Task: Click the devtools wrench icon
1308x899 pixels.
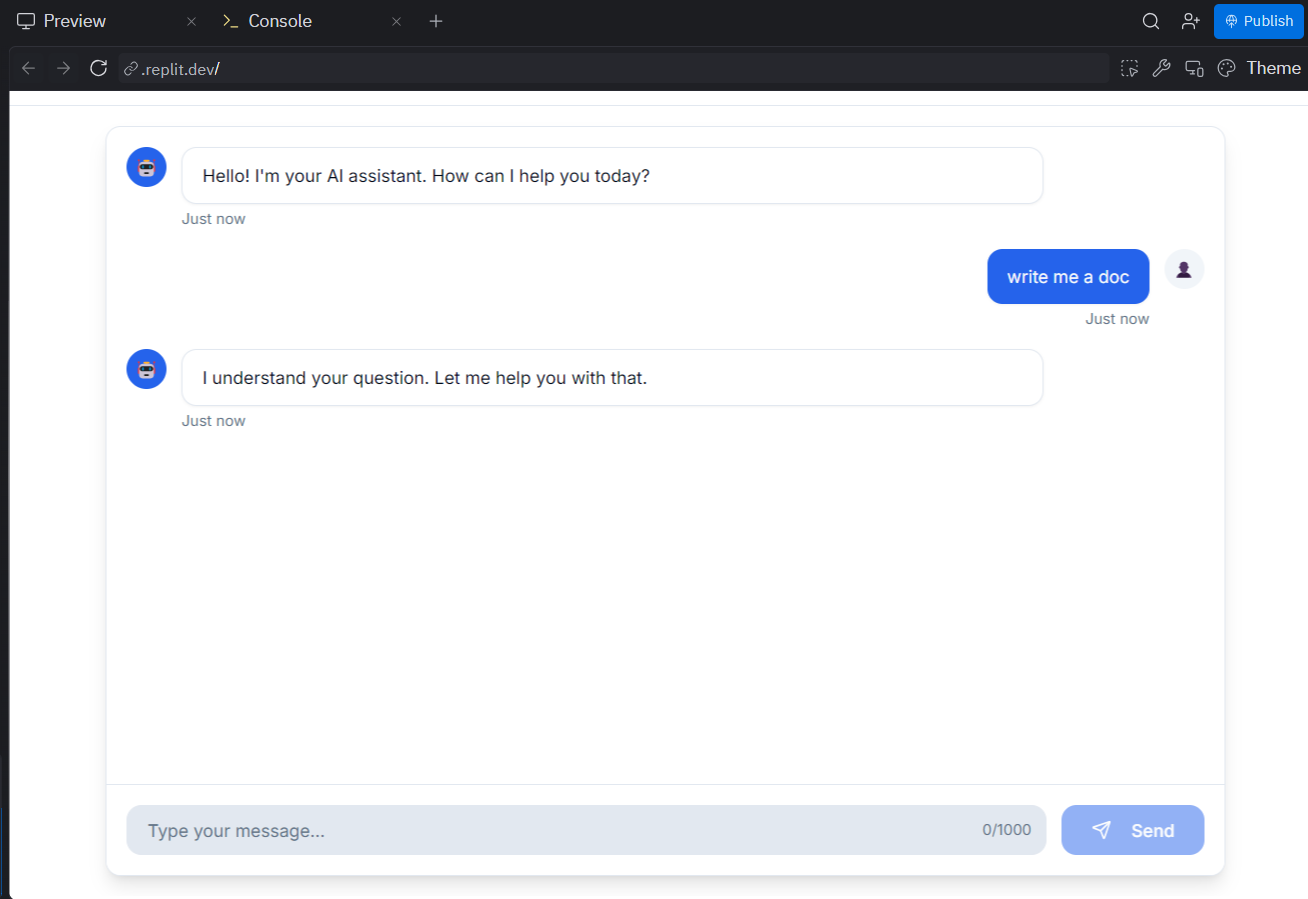Action: click(x=1161, y=68)
